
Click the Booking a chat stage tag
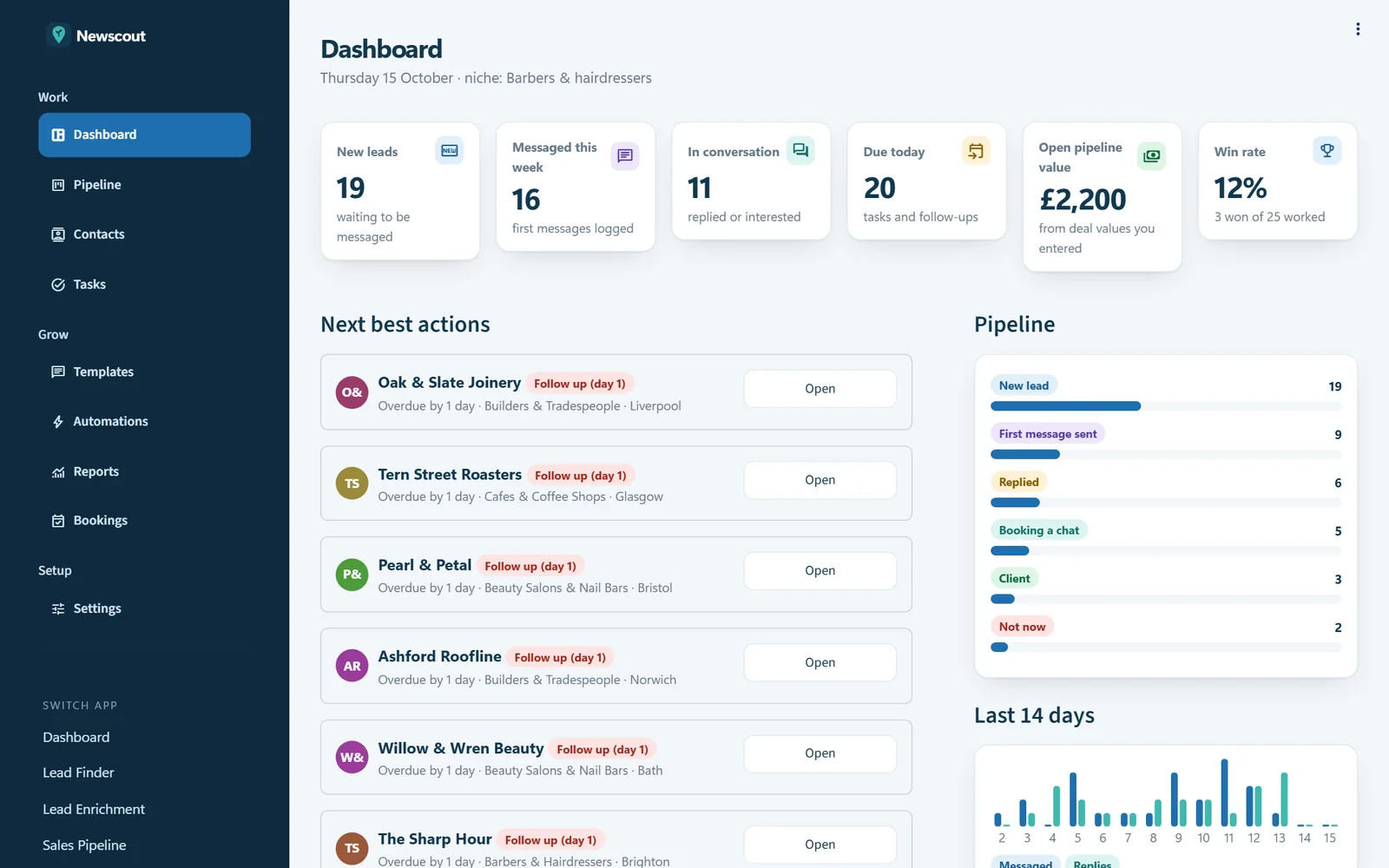click(1038, 530)
